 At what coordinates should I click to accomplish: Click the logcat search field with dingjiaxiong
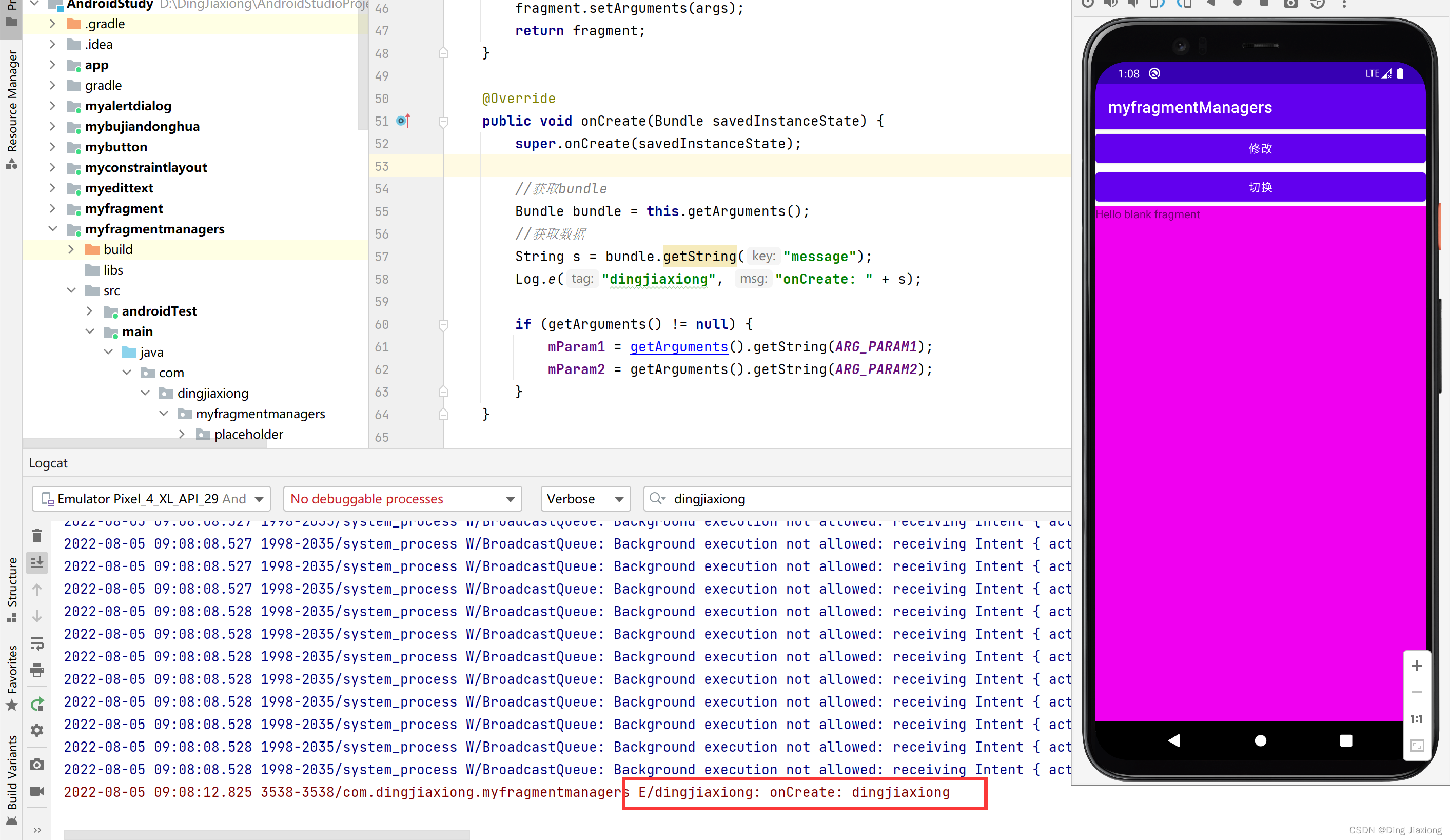(857, 499)
